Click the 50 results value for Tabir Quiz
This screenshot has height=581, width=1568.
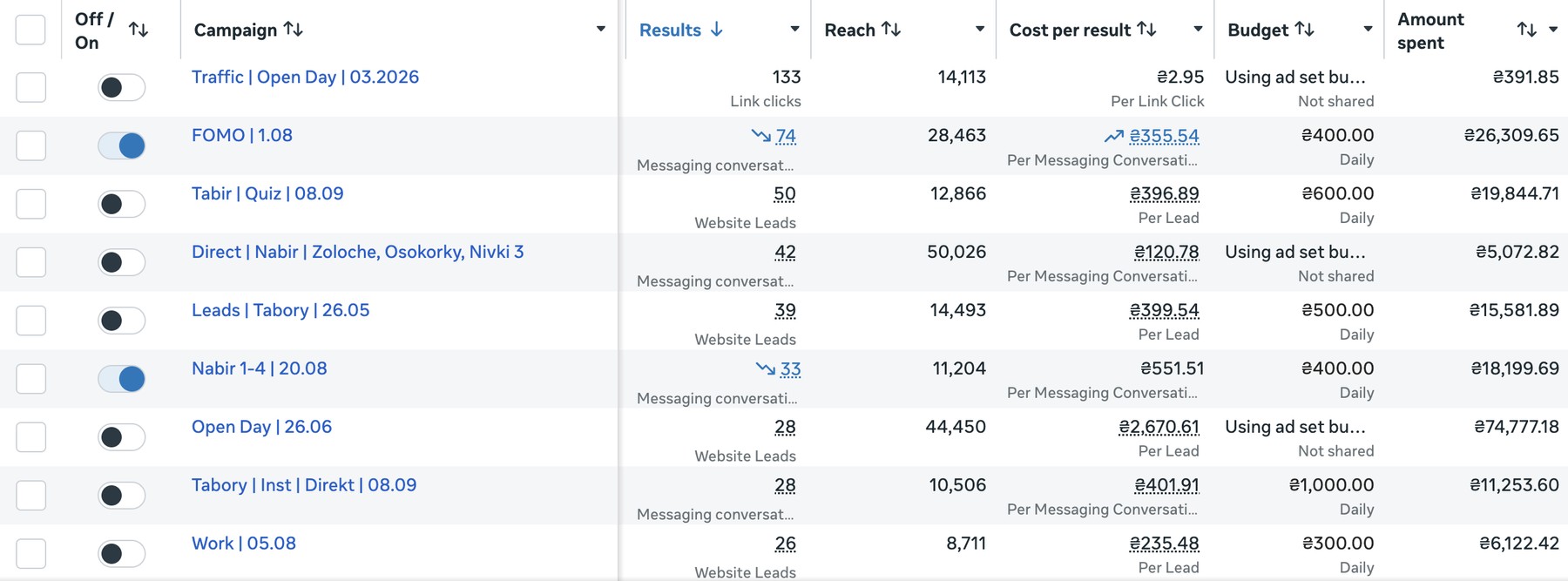[785, 194]
